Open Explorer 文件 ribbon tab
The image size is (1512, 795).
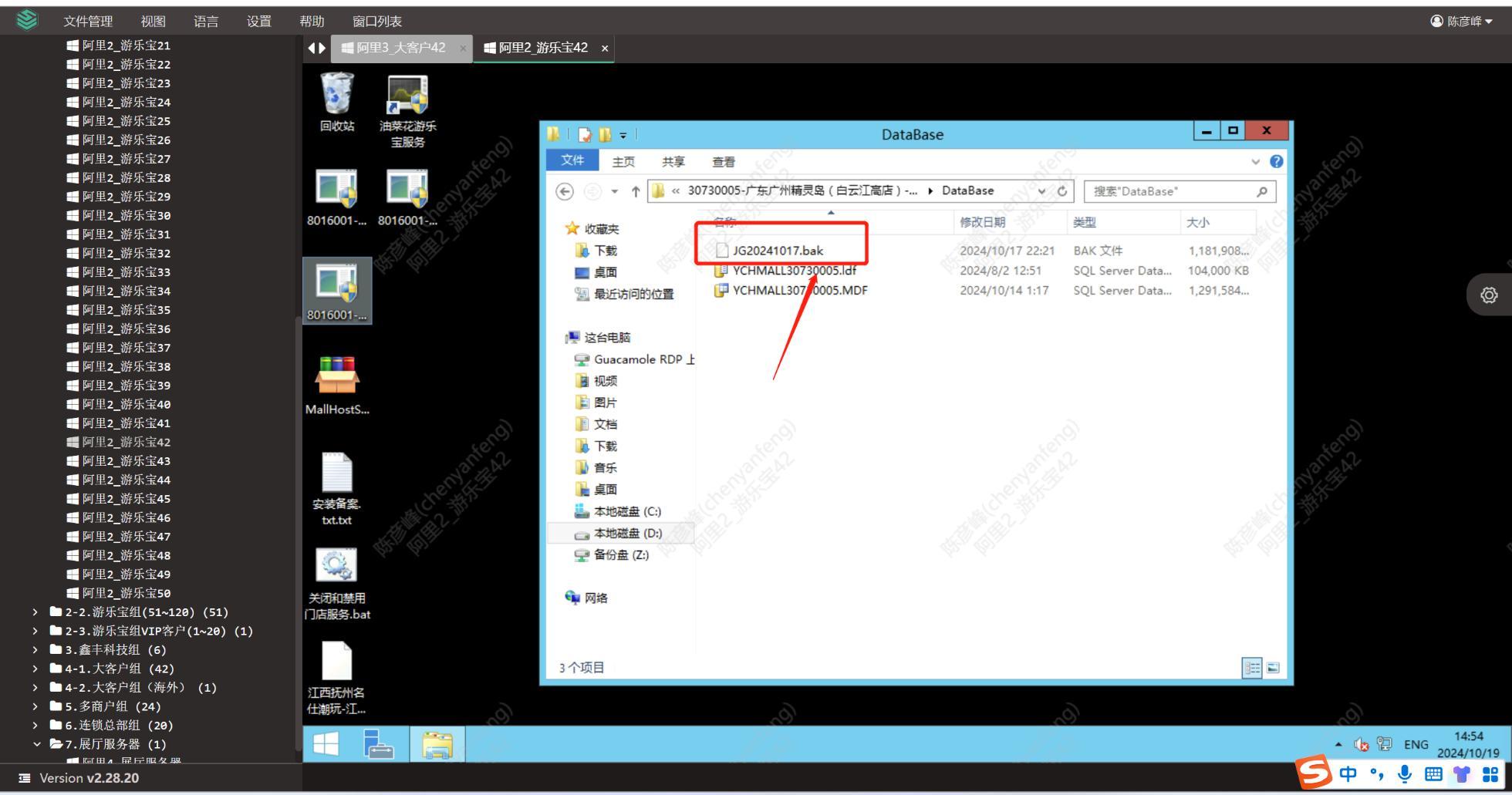[x=572, y=160]
